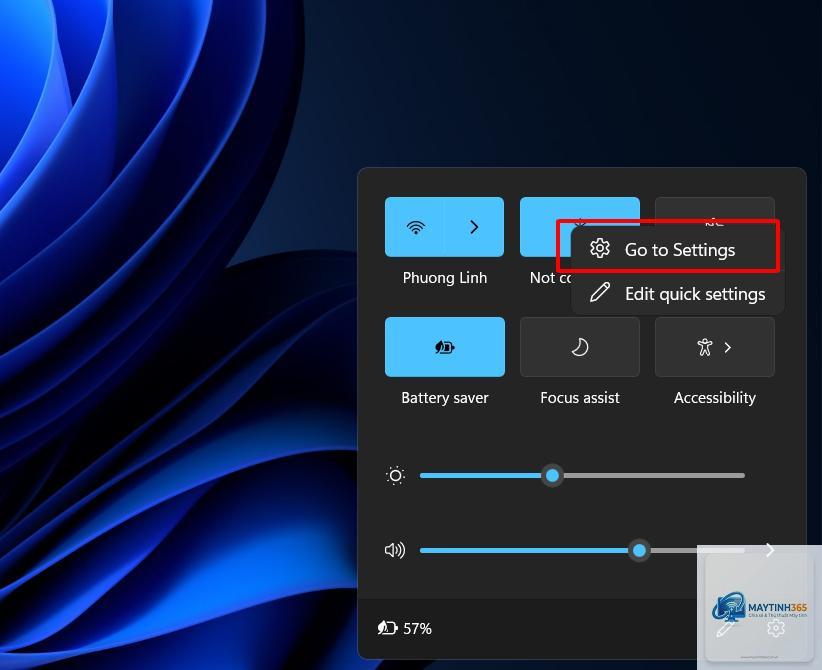
Task: Choose Go to Settings in the context menu
Action: pyautogui.click(x=677, y=250)
